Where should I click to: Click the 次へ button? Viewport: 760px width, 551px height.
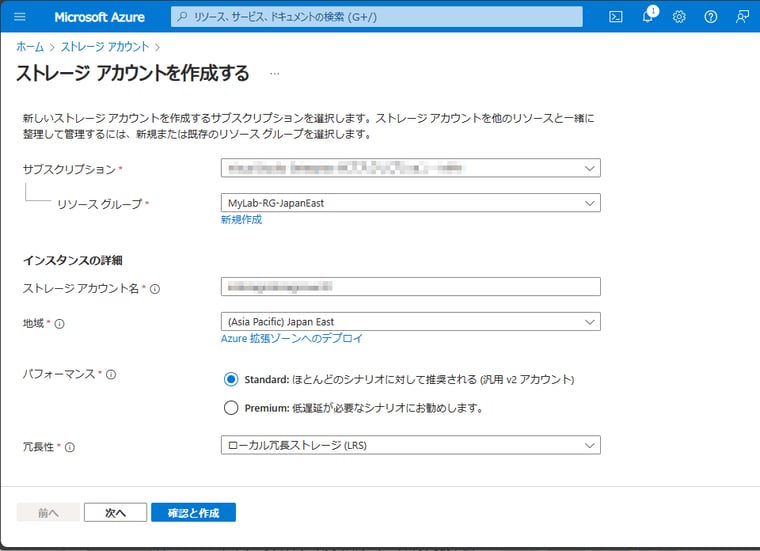pos(115,512)
